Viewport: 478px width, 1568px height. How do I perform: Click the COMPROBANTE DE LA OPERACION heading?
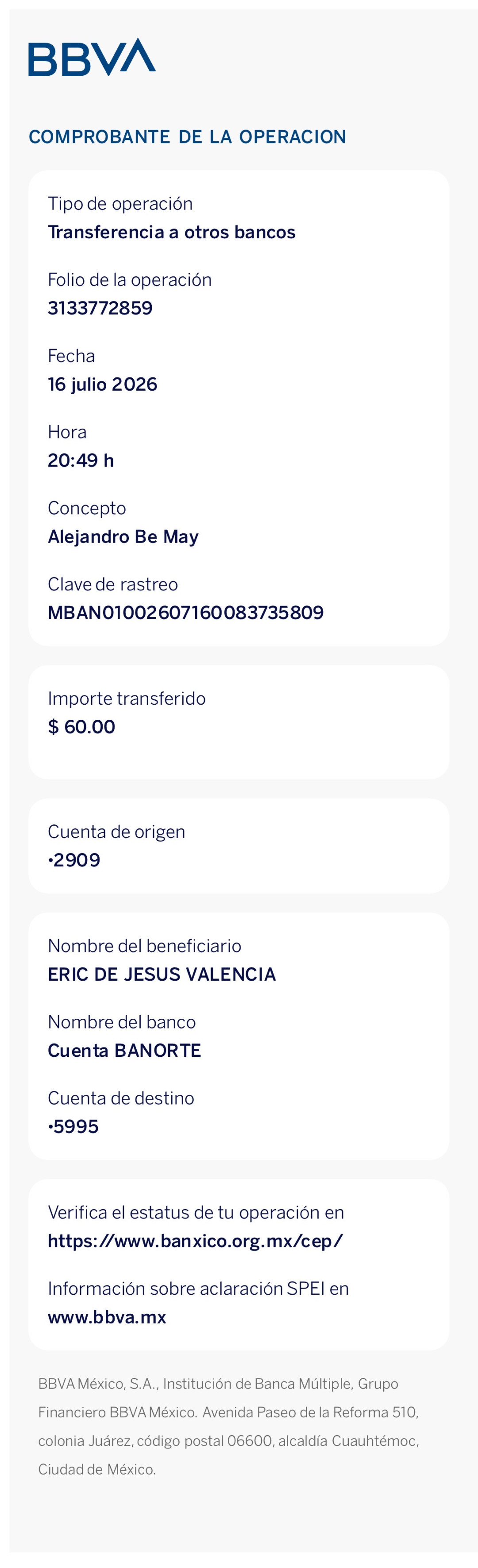[187, 137]
